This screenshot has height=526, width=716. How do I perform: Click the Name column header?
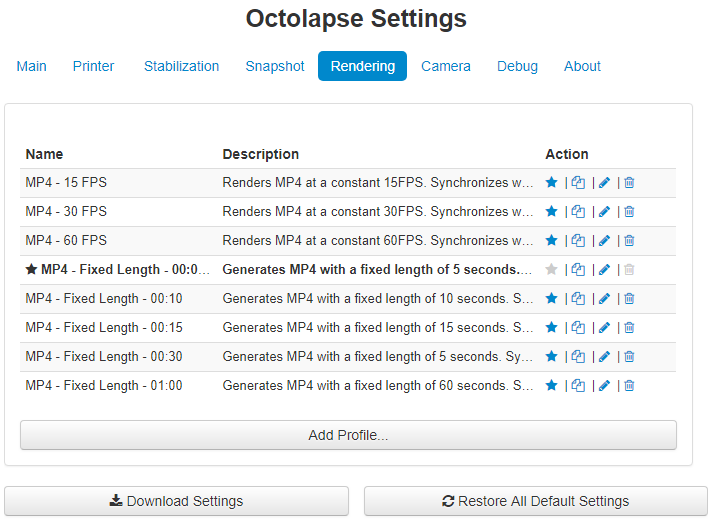point(44,154)
